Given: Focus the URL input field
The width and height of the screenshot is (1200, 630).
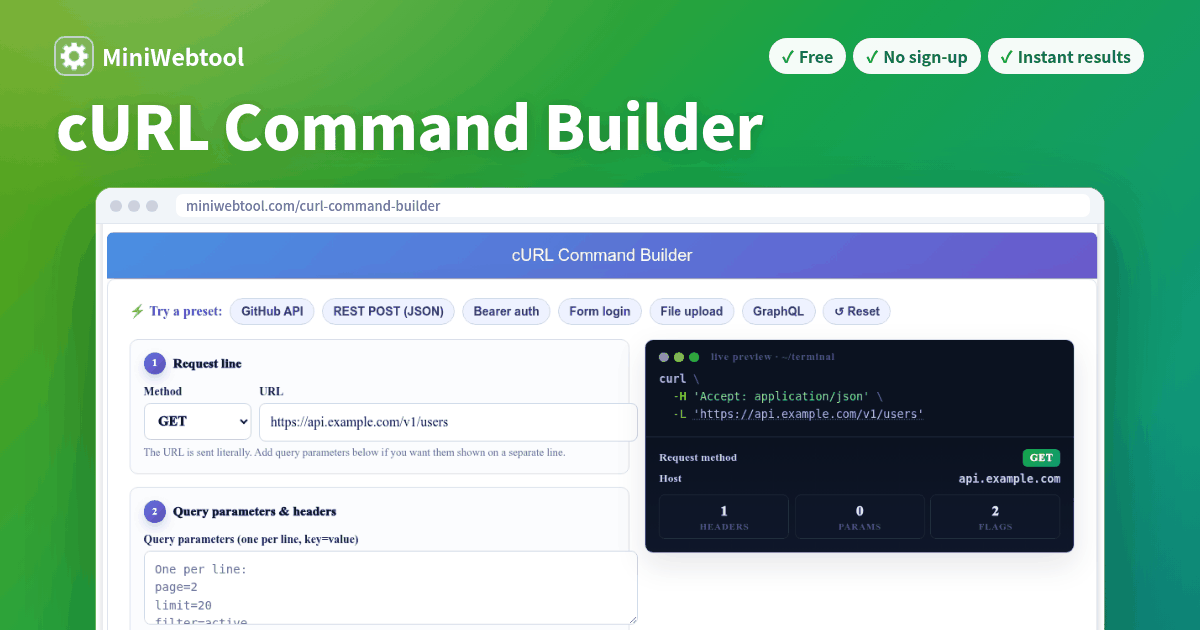Looking at the screenshot, I should pos(448,422).
